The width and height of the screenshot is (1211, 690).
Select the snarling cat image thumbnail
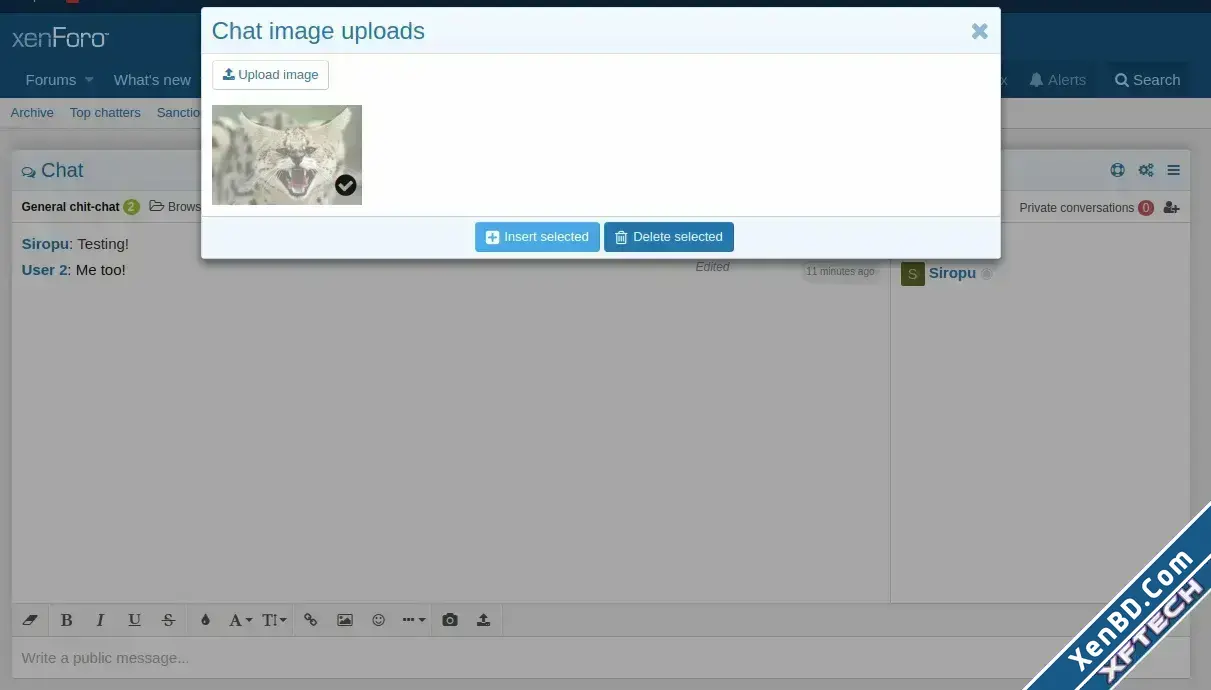[287, 155]
